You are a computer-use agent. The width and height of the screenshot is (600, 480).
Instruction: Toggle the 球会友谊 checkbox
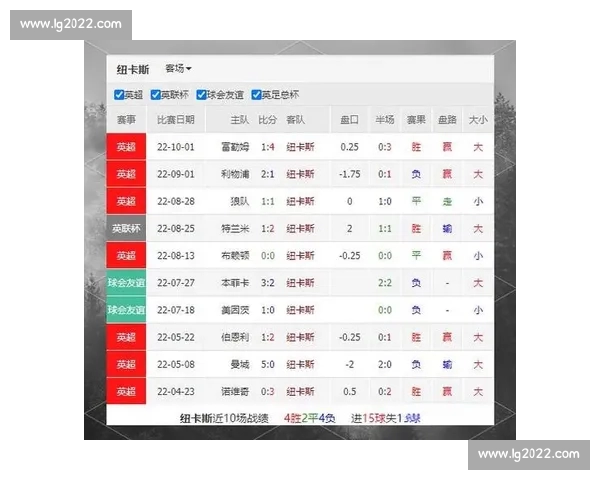201,95
